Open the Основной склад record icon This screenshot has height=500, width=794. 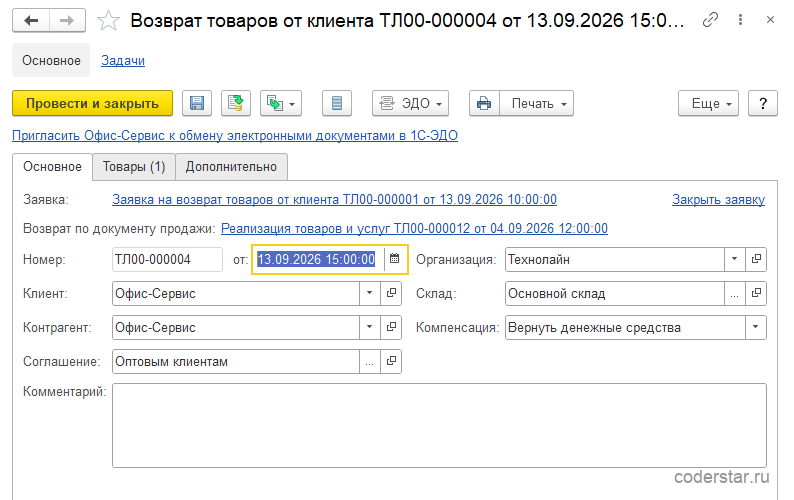756,293
